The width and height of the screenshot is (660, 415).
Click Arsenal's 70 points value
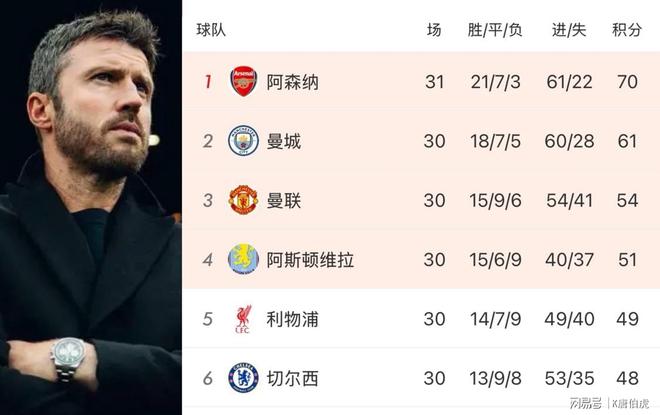click(627, 82)
